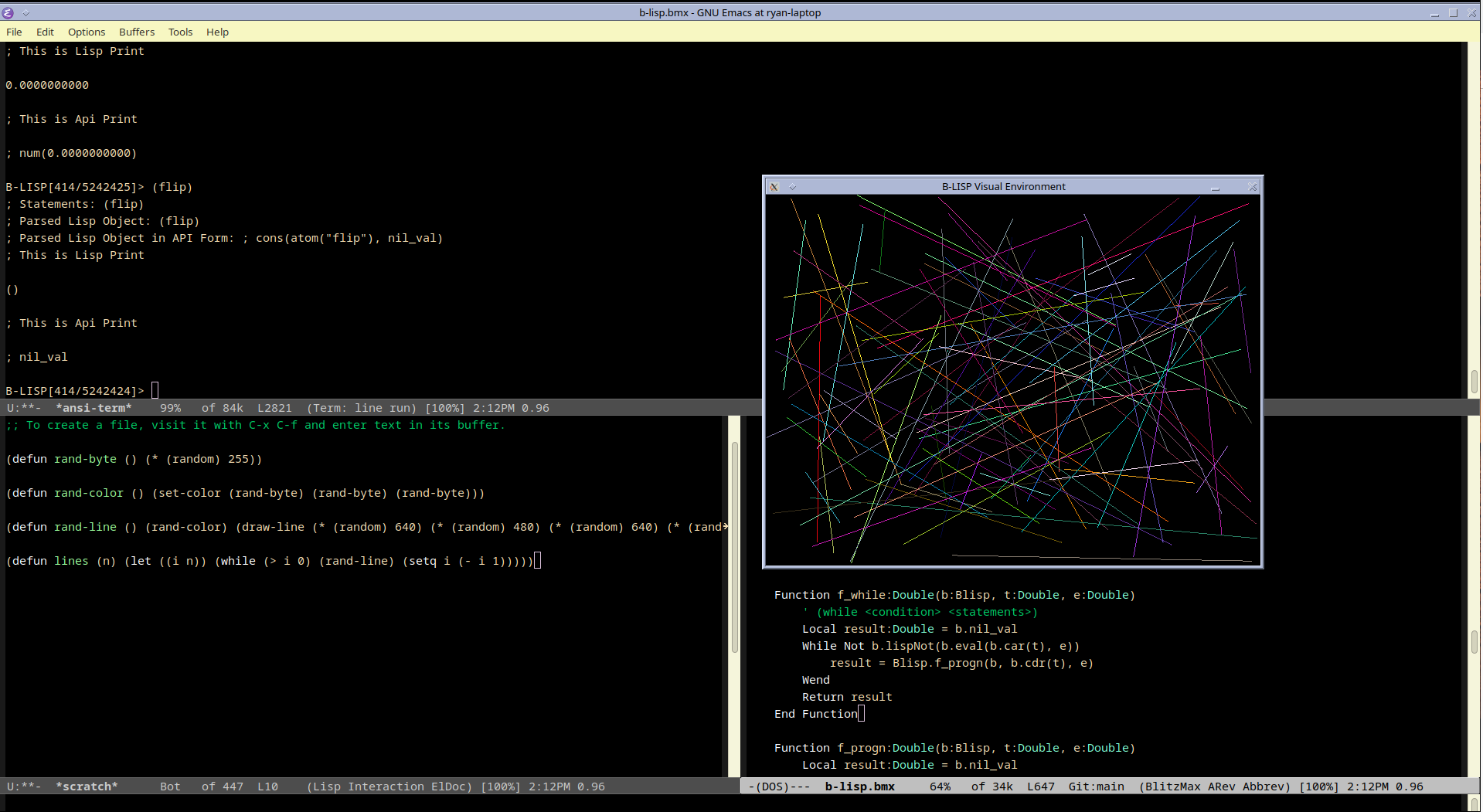Open the window menu arrow beside the Emacs icon
1483x812 pixels.
click(x=26, y=13)
